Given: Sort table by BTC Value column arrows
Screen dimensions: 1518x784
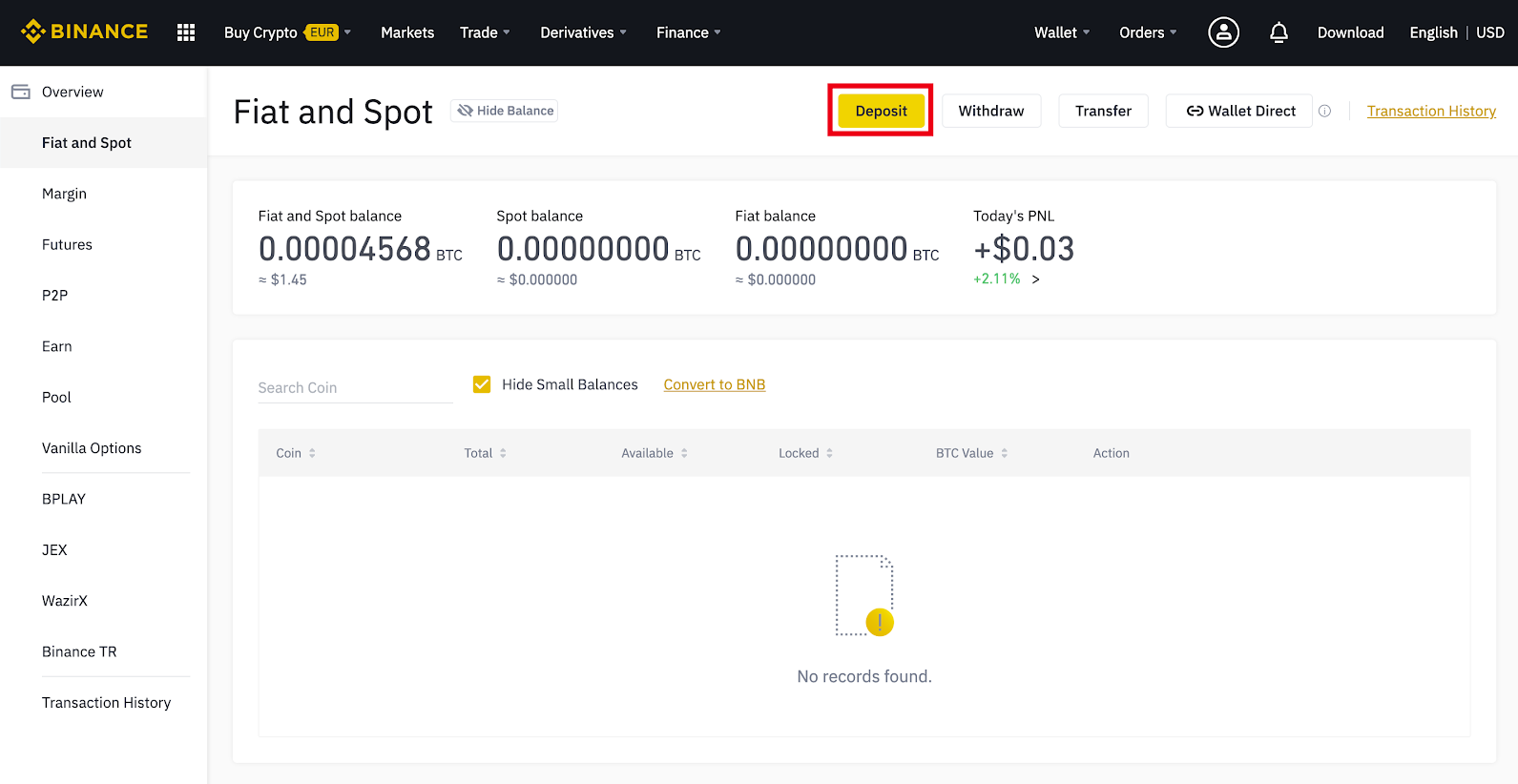Looking at the screenshot, I should pyautogui.click(x=1004, y=453).
